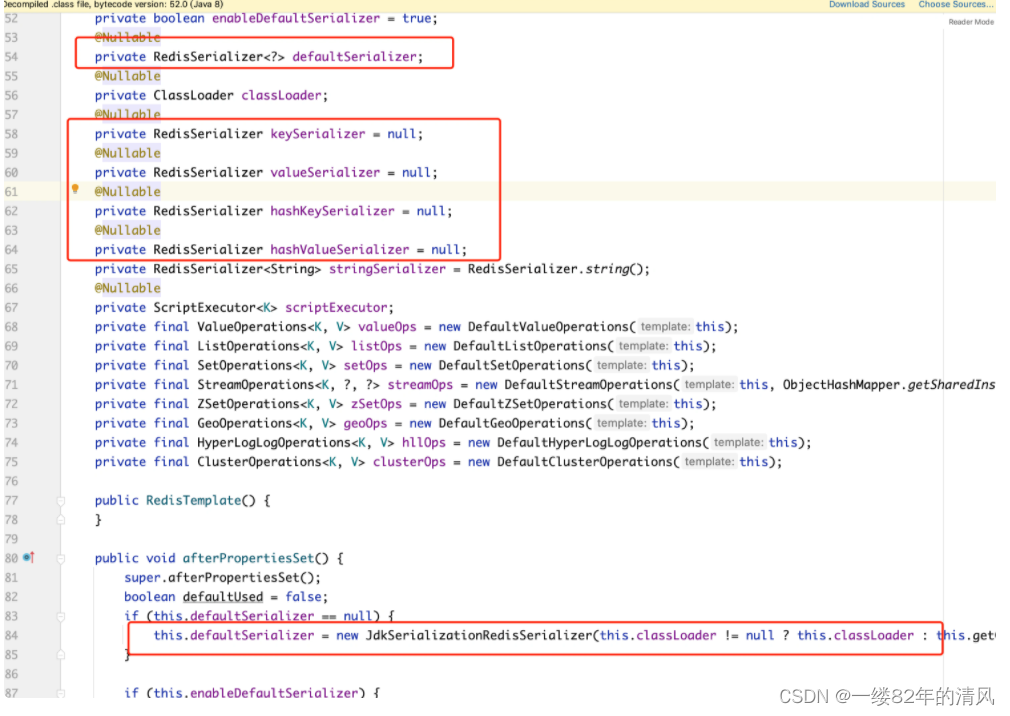Click keySerializer field on line 58
This screenshot has width=1010, height=716.
coord(318,134)
